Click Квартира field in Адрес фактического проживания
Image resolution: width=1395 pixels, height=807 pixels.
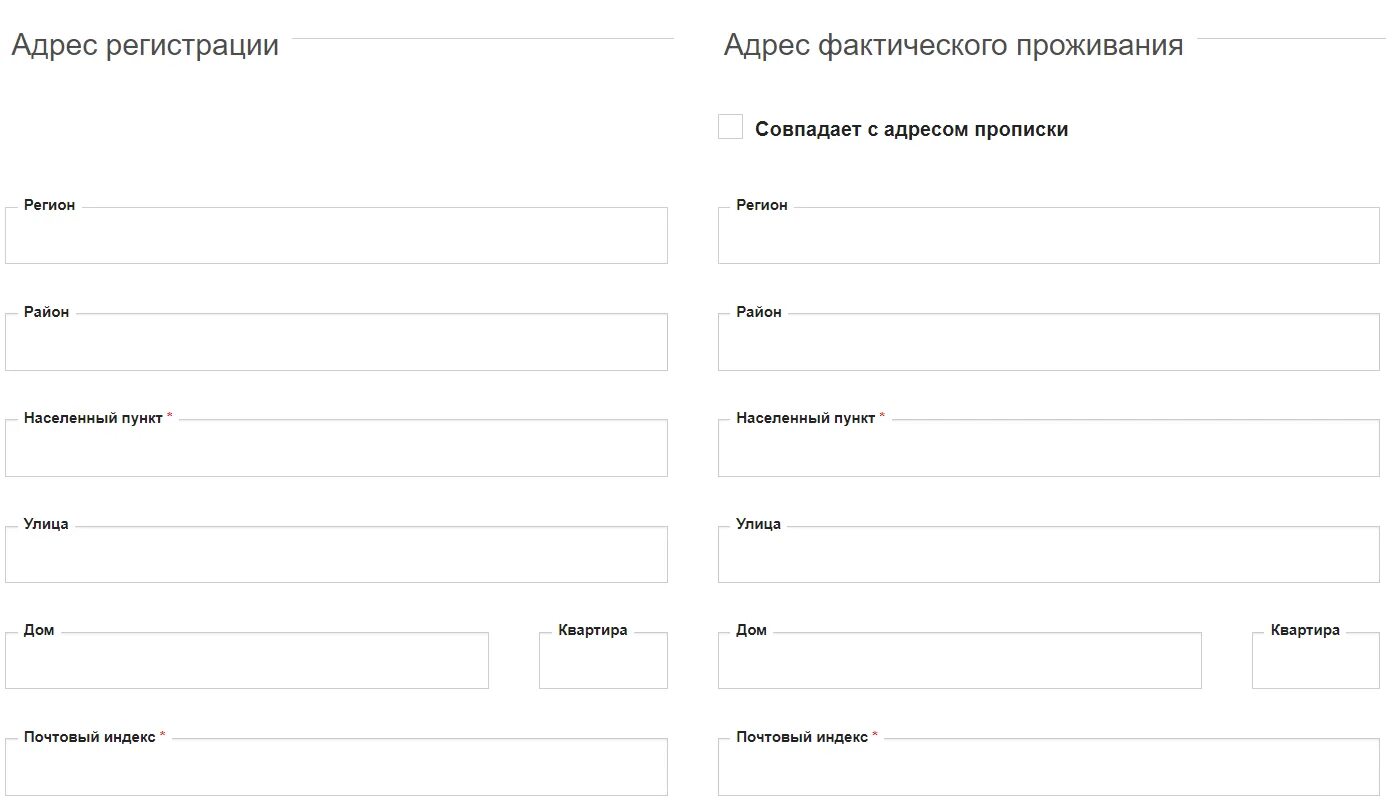pyautogui.click(x=1316, y=660)
